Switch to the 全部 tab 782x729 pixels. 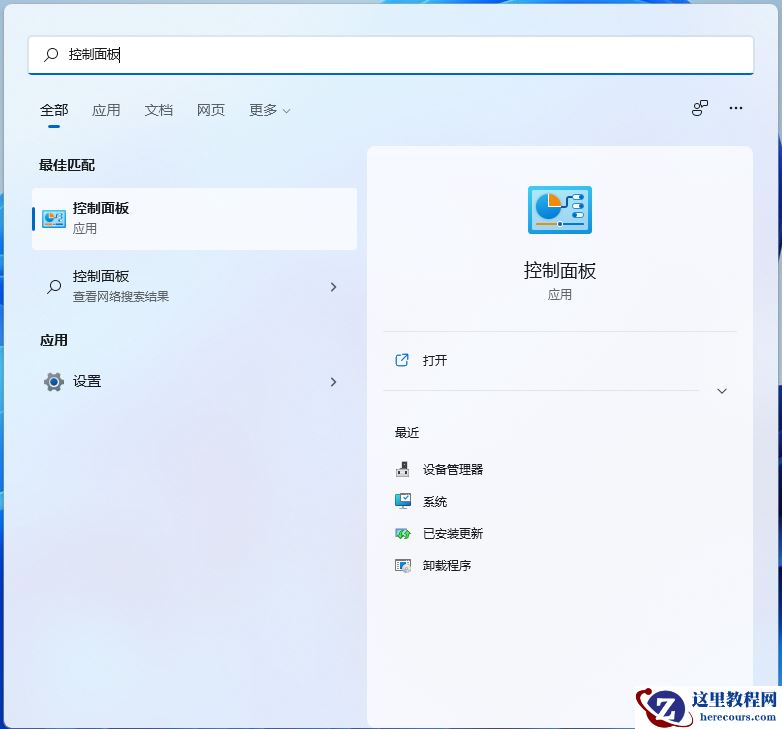pos(54,110)
